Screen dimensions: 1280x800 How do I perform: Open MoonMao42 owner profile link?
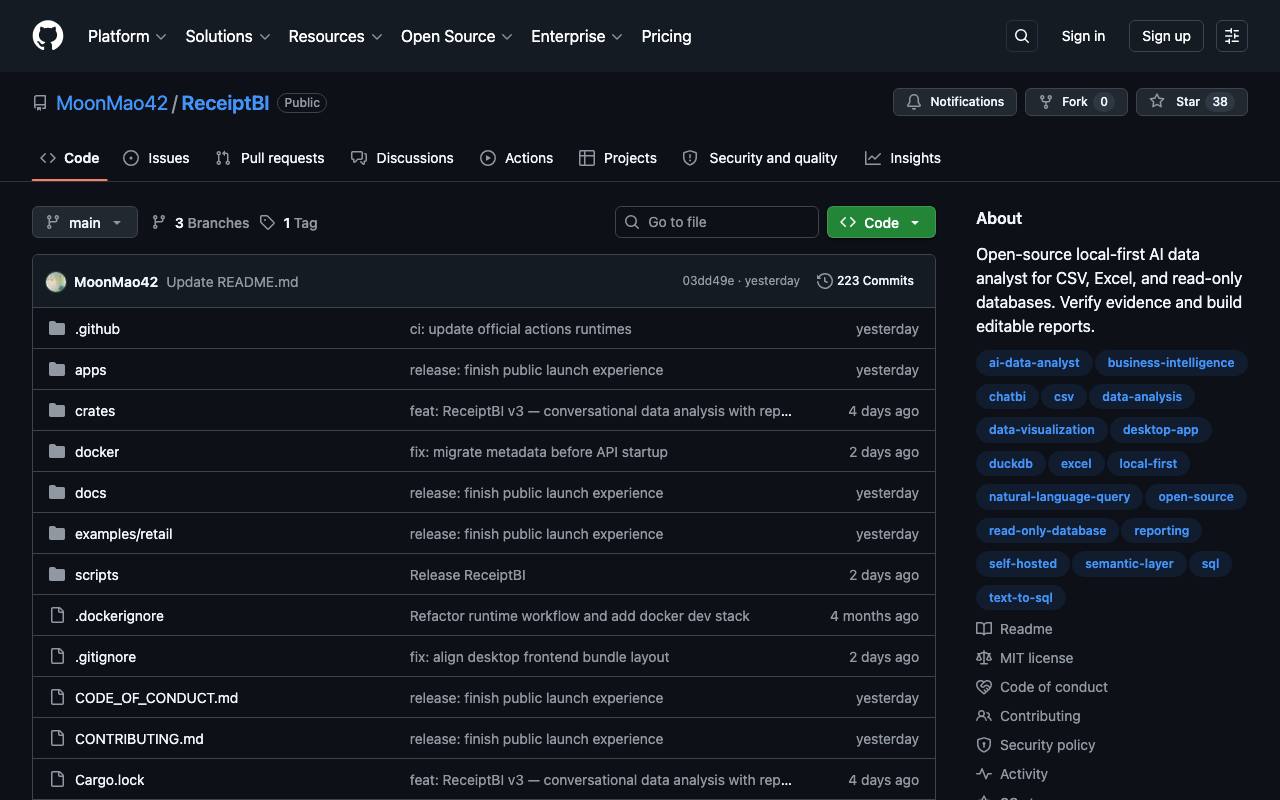pos(112,103)
